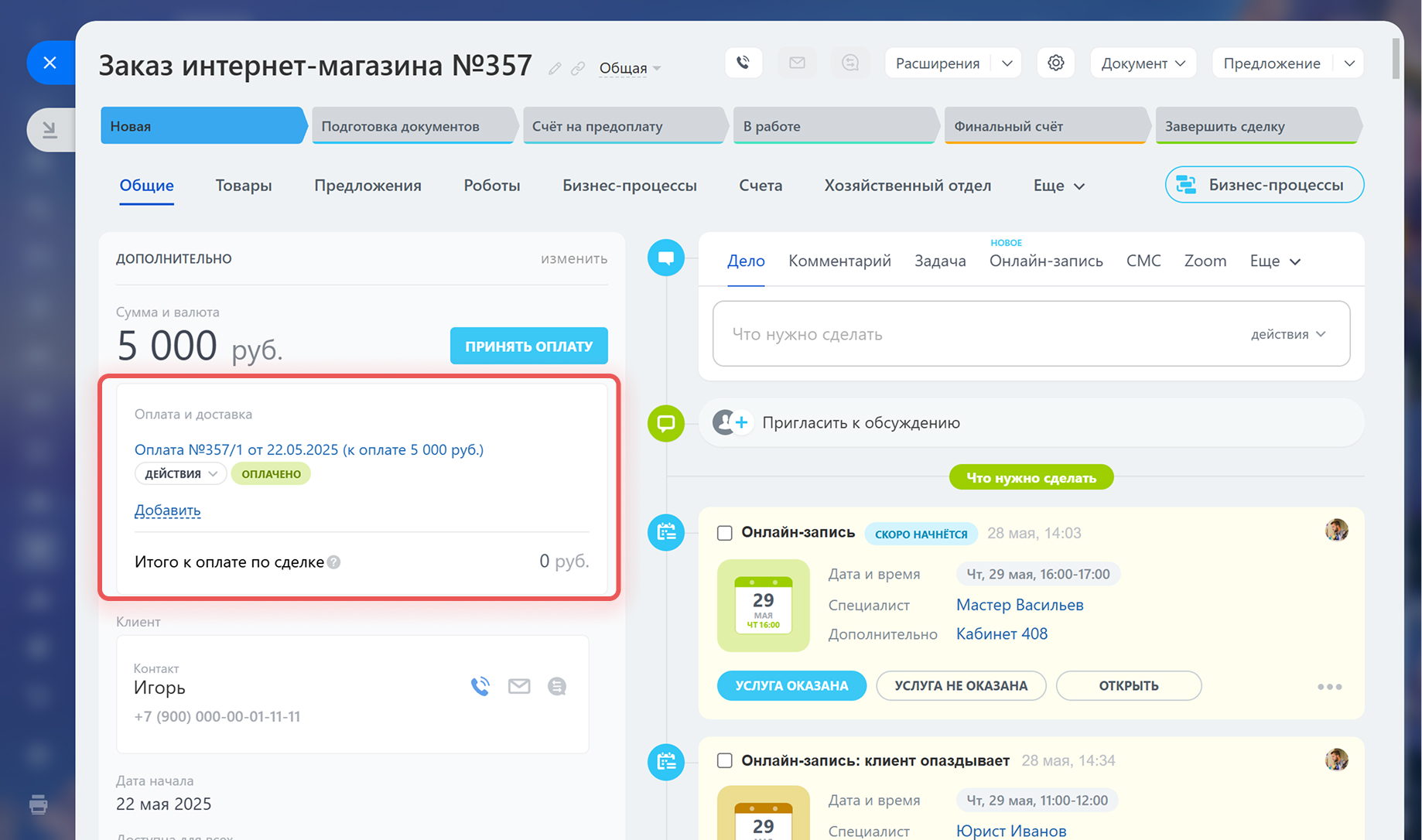The height and width of the screenshot is (840, 1422).
Task: Switch to the Комментарий activity tab
Action: coord(839,261)
